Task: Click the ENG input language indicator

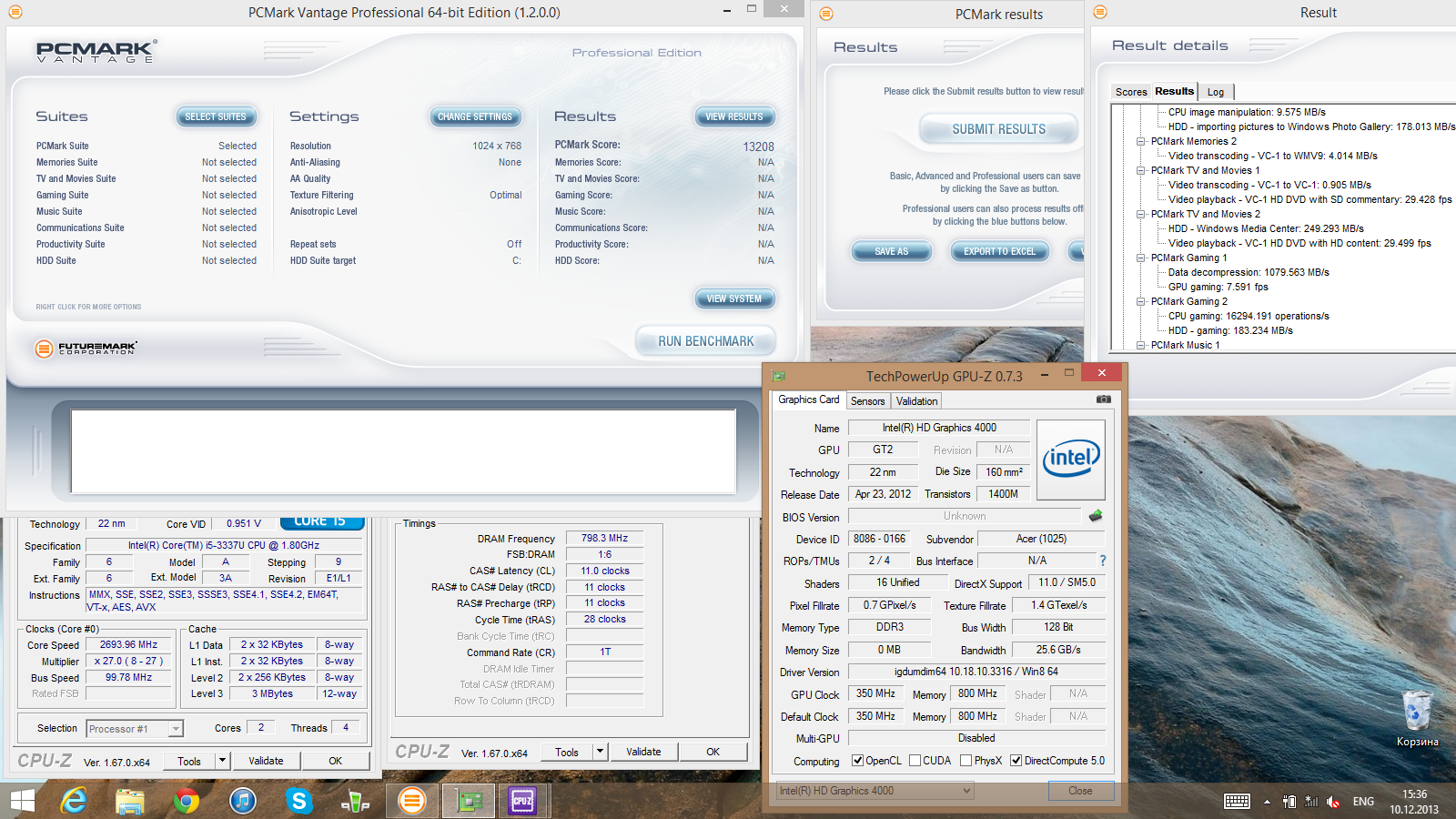Action: [x=1363, y=802]
